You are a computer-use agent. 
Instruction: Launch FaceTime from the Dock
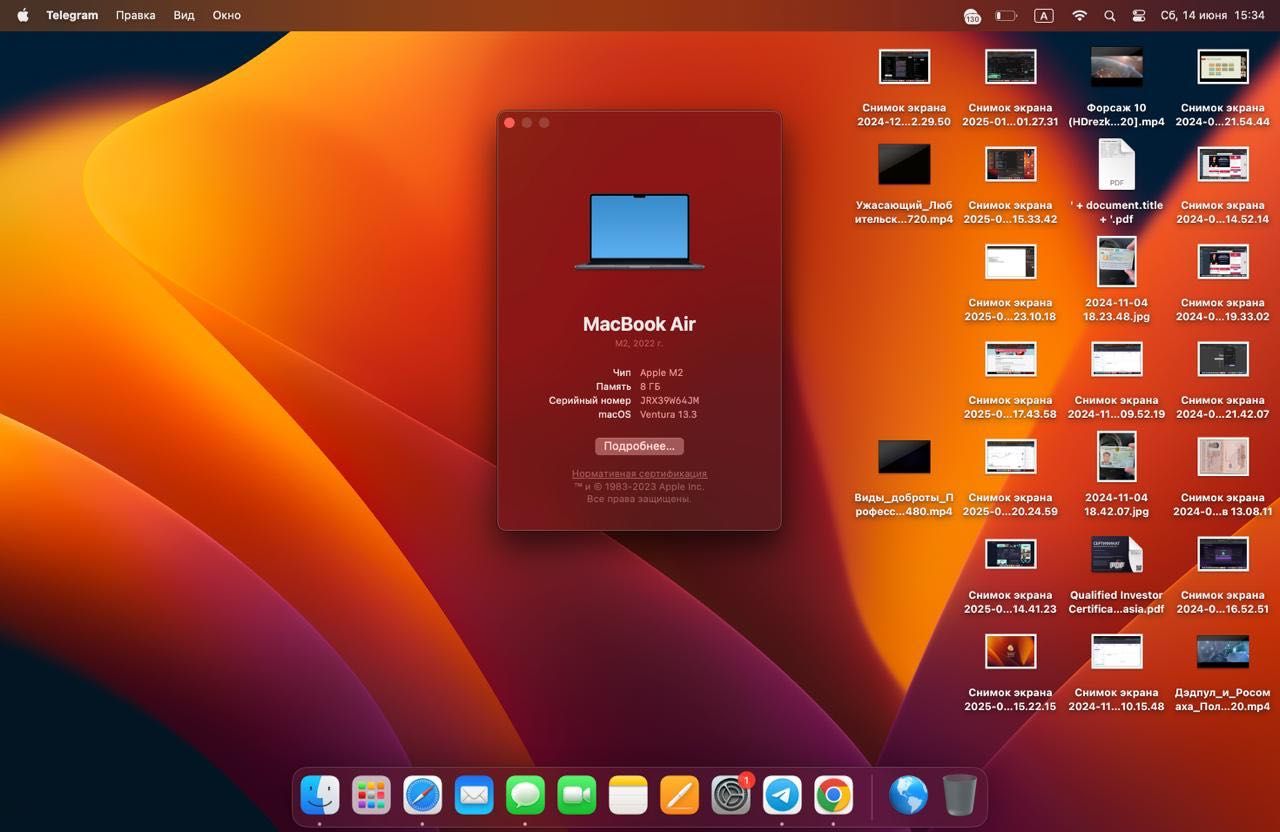577,796
